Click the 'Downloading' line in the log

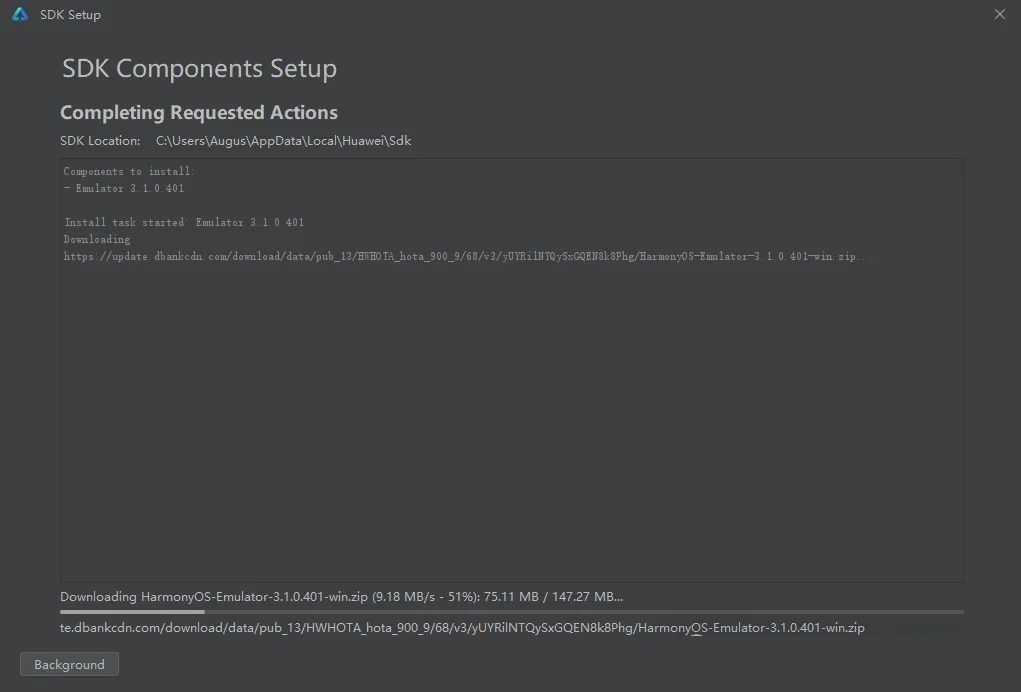[97, 239]
